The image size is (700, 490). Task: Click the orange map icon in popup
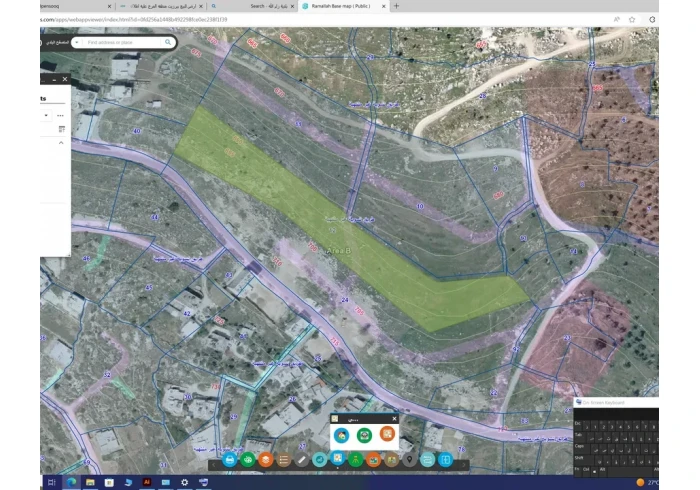(x=387, y=435)
